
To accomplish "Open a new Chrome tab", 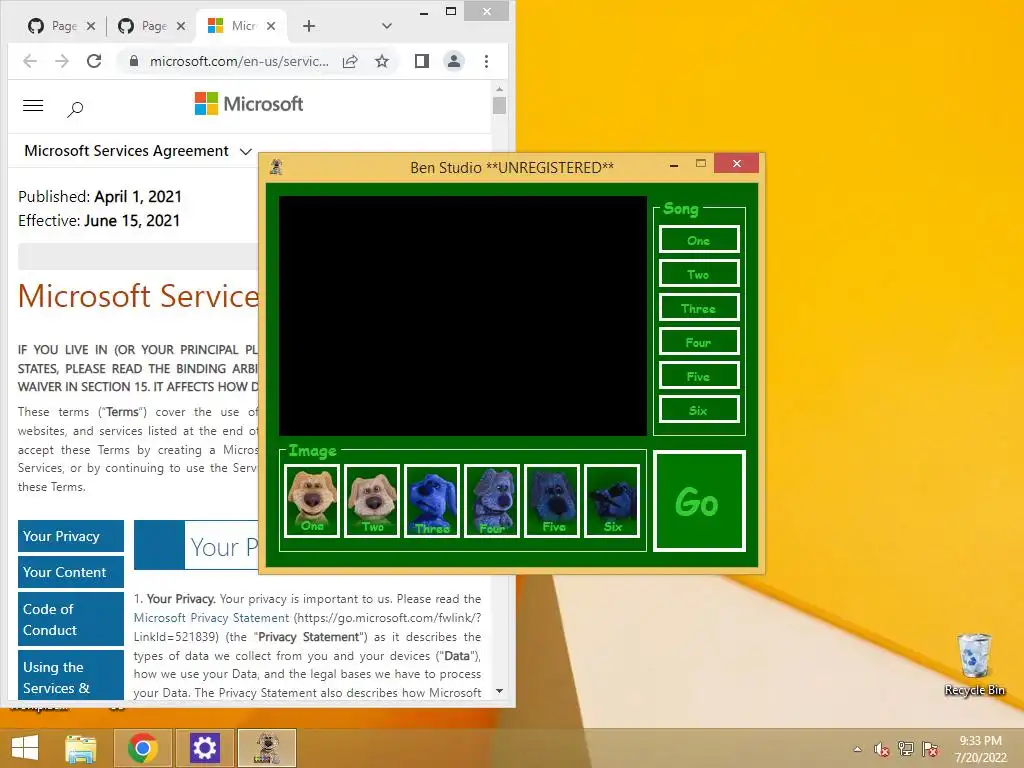I will [x=309, y=26].
